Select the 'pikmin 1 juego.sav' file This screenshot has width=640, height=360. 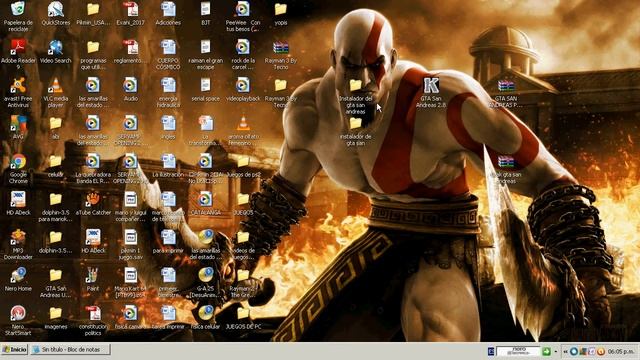coord(131,244)
